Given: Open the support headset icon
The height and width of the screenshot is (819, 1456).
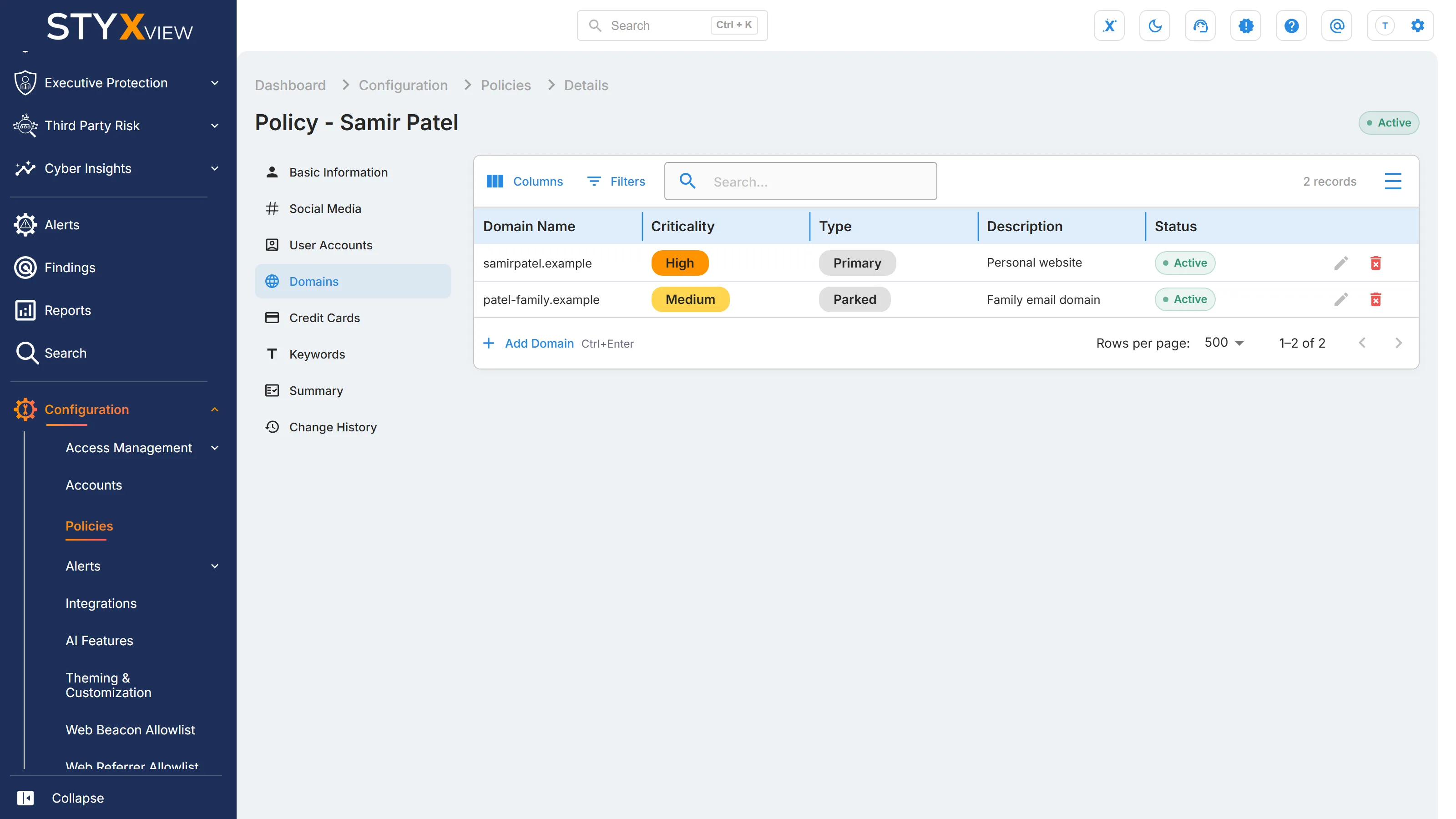Looking at the screenshot, I should tap(1200, 25).
